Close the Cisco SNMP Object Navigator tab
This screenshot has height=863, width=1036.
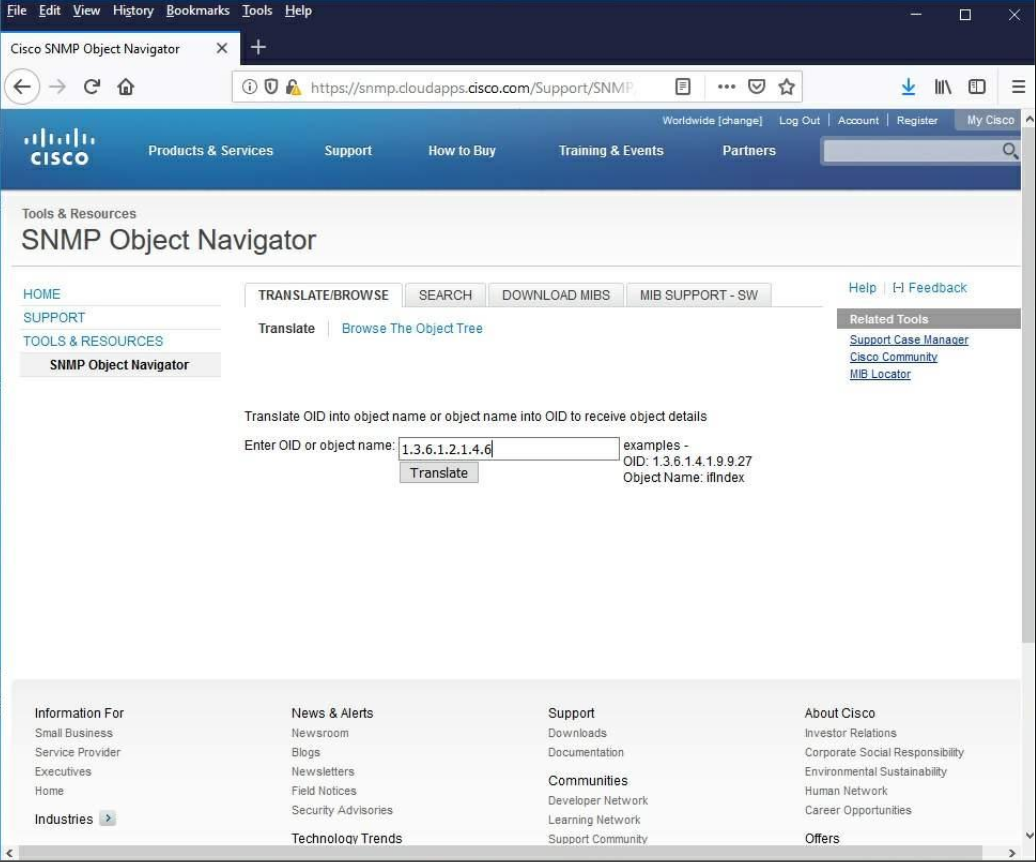pyautogui.click(x=222, y=48)
